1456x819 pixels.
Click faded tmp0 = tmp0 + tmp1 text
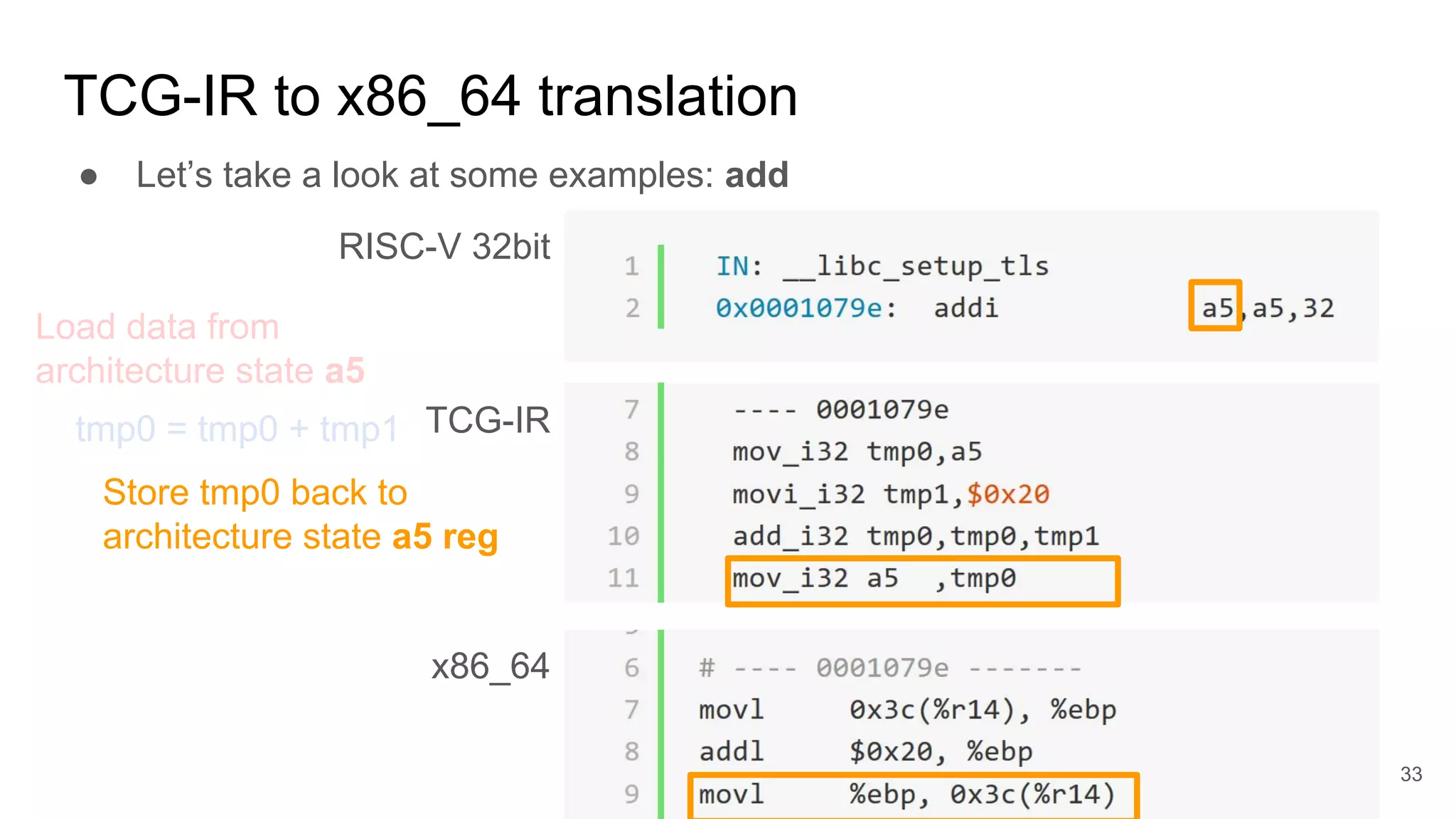tap(236, 429)
